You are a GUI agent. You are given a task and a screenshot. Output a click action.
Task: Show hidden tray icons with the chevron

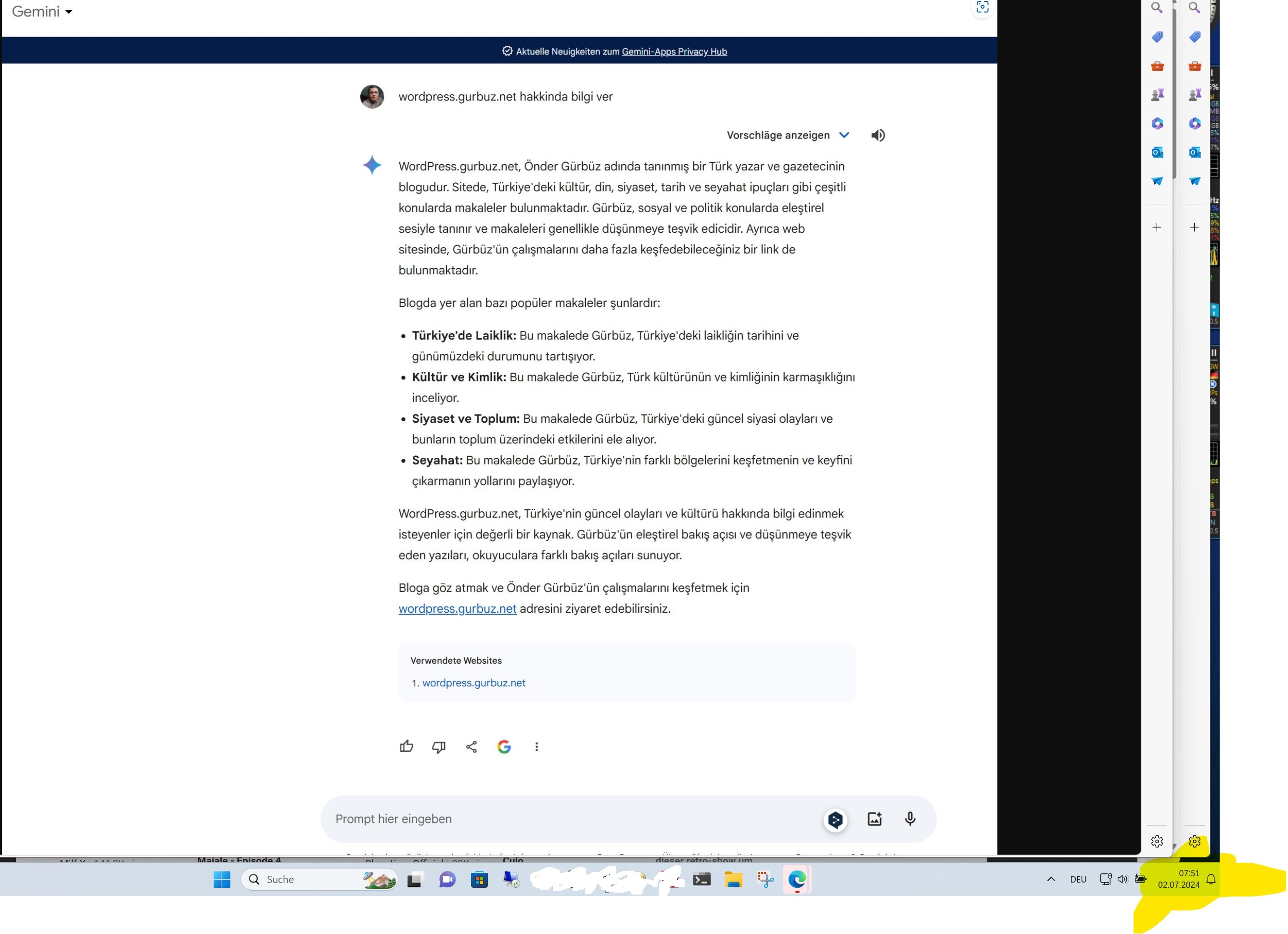pyautogui.click(x=1051, y=880)
